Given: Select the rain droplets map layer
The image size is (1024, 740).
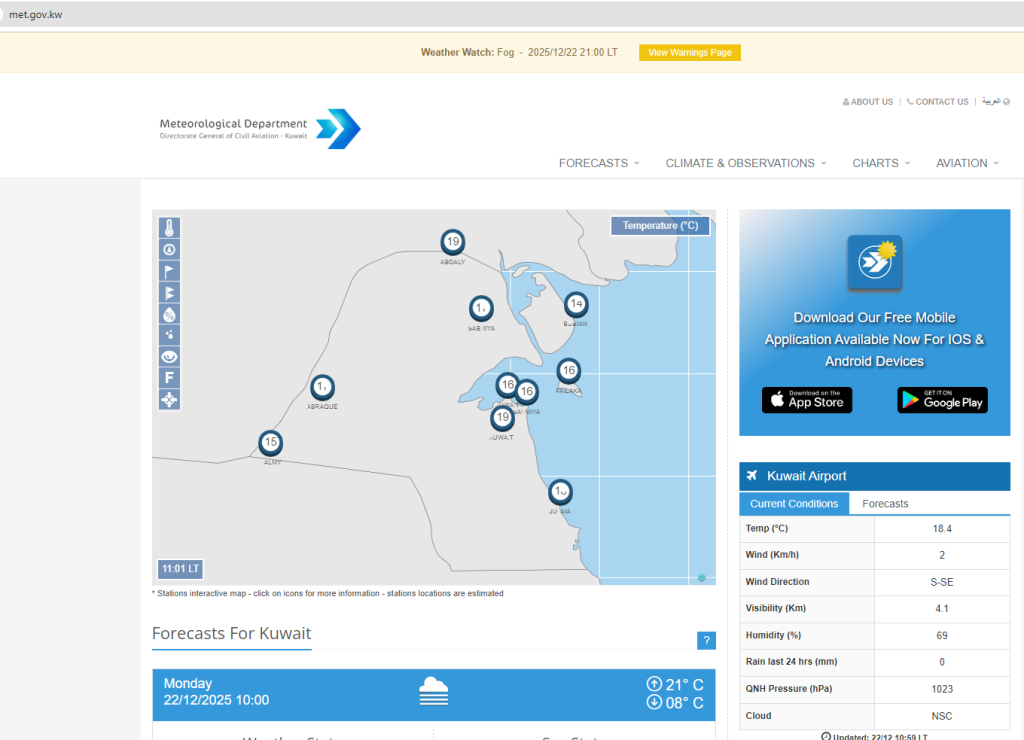Looking at the screenshot, I should (170, 335).
